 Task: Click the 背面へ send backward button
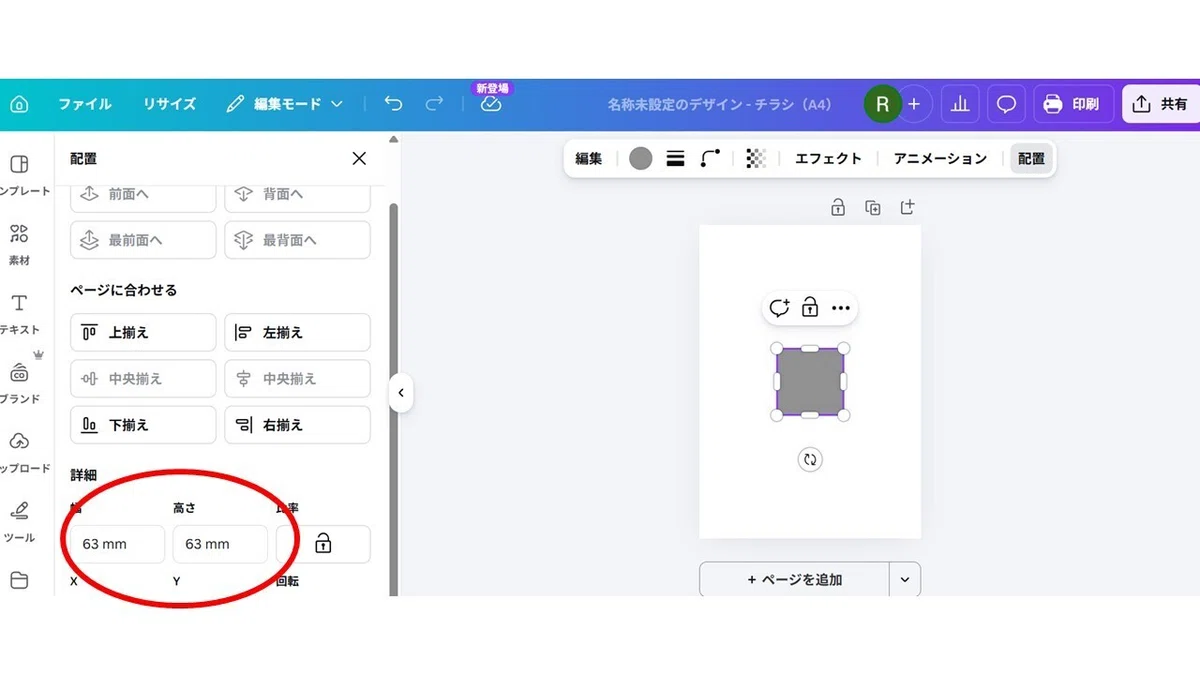pos(297,195)
